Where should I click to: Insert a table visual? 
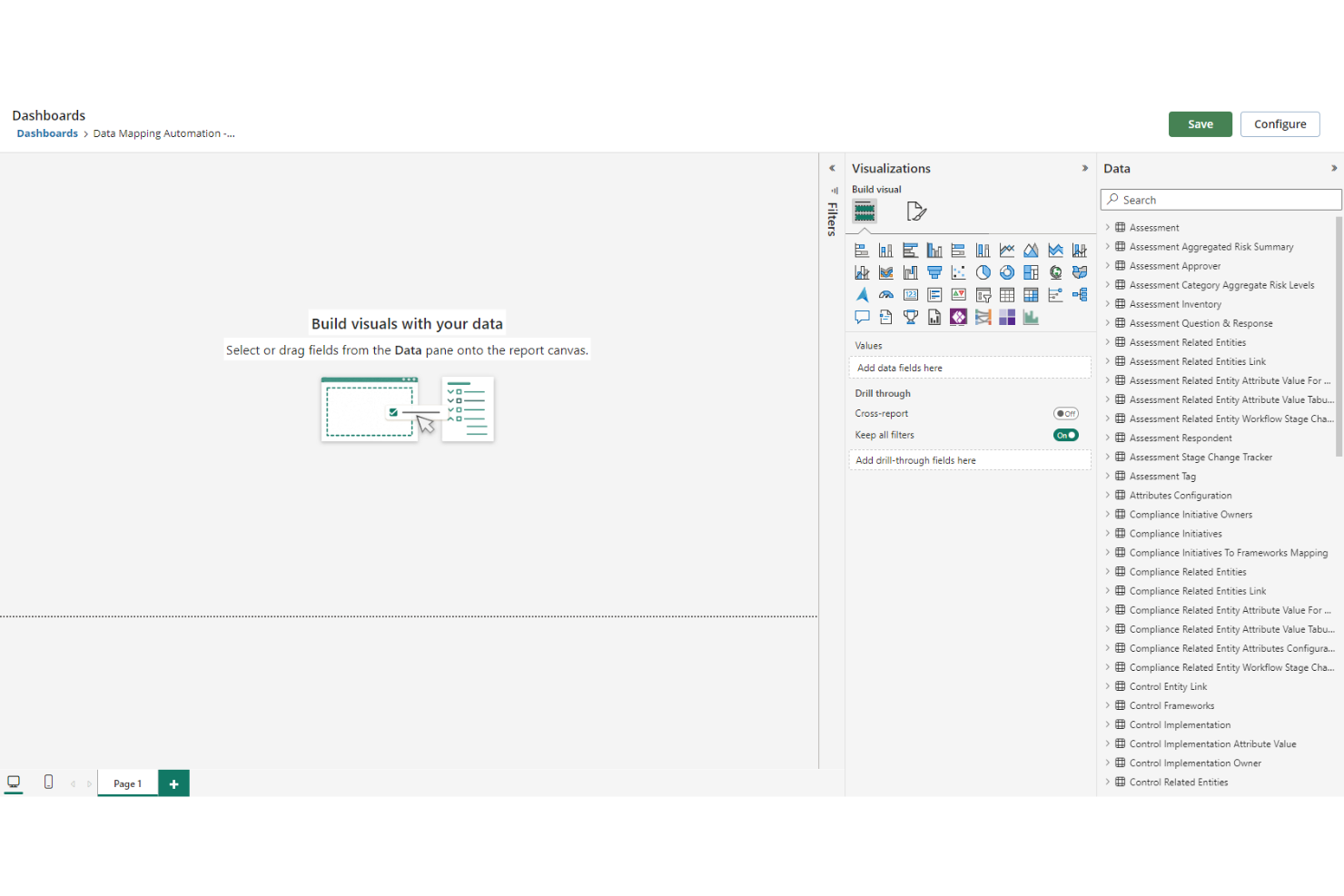[1007, 294]
